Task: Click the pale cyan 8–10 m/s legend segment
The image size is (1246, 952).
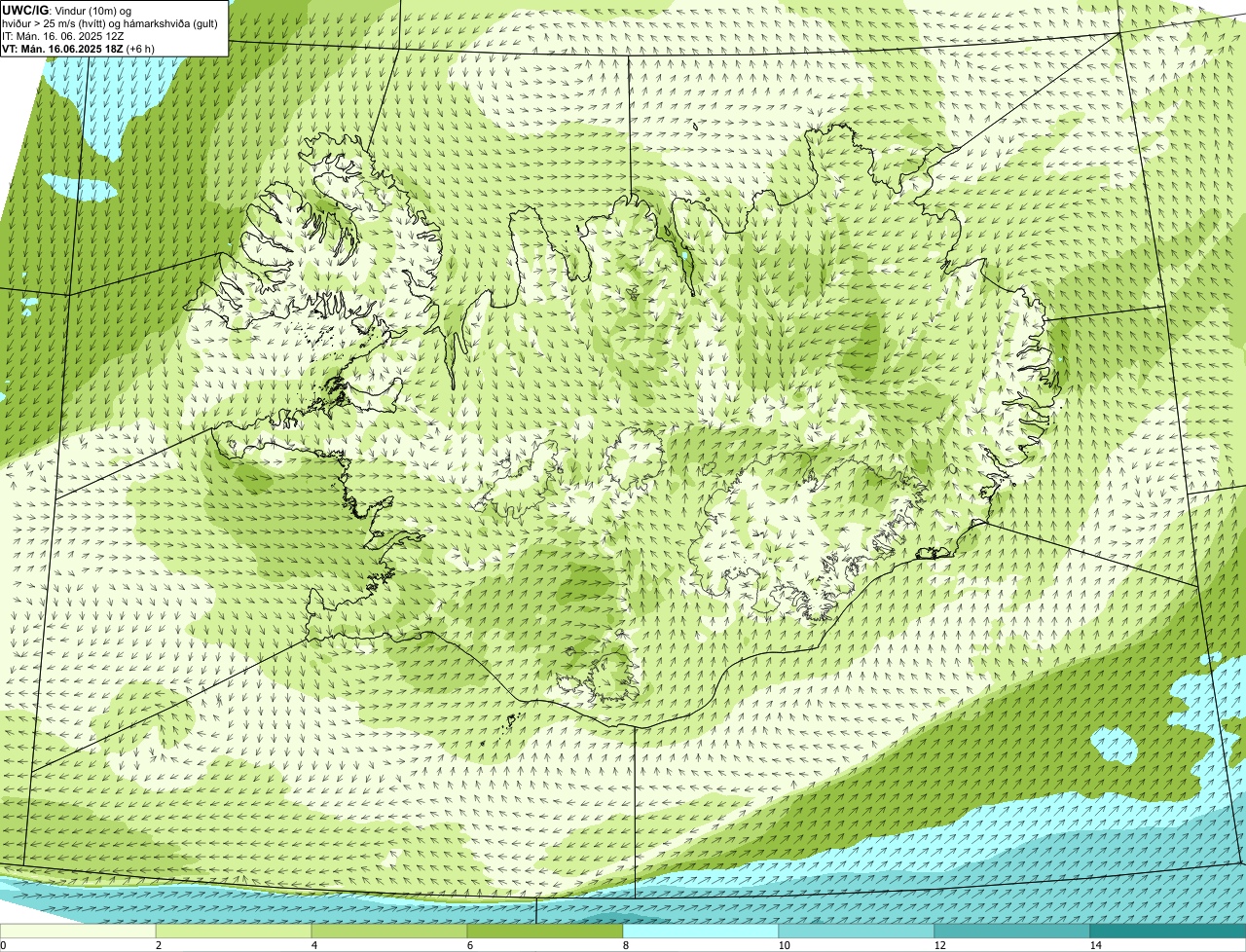Action: (701, 931)
